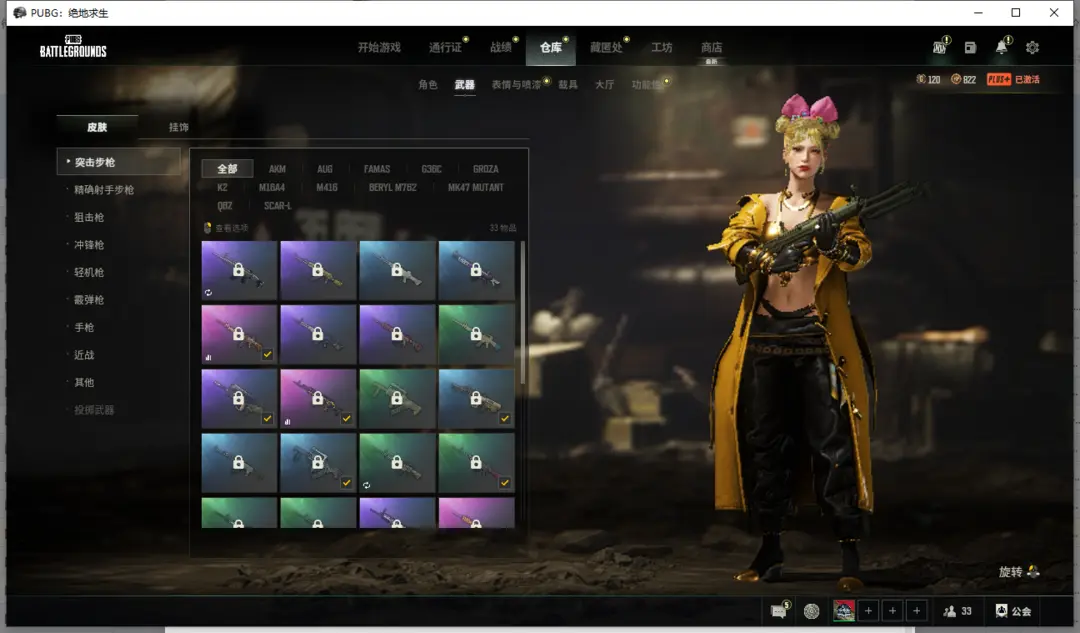This screenshot has height=633, width=1080.
Task: Click the first empty team slot plus
Action: [869, 611]
